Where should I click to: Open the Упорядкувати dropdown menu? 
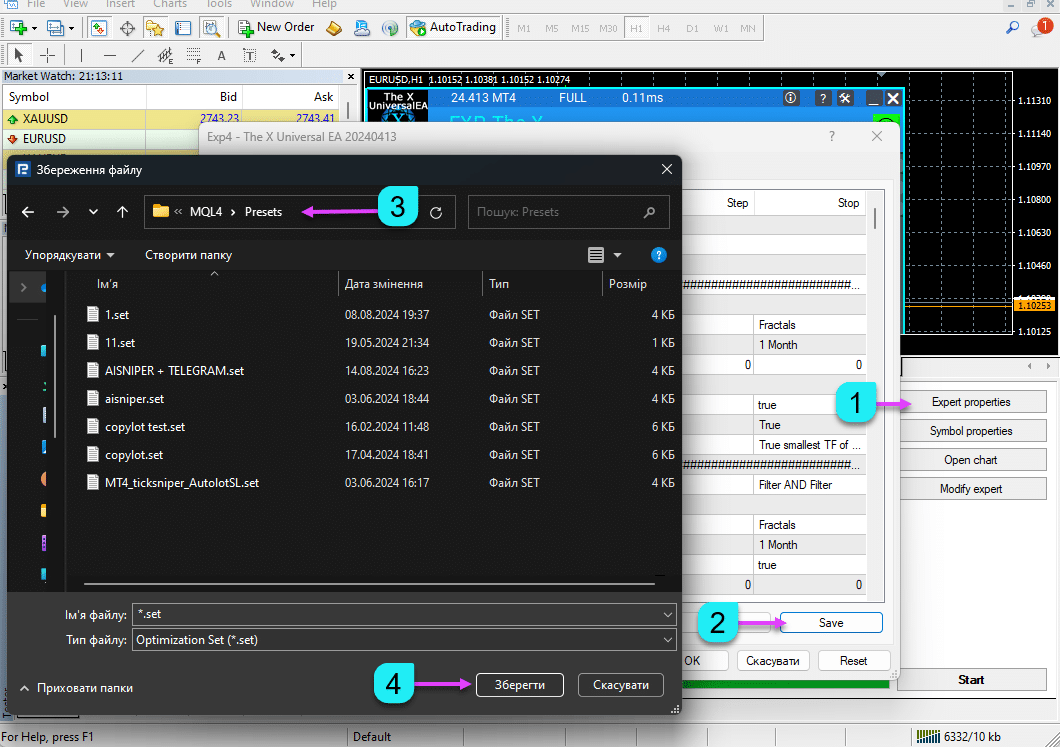coord(69,255)
